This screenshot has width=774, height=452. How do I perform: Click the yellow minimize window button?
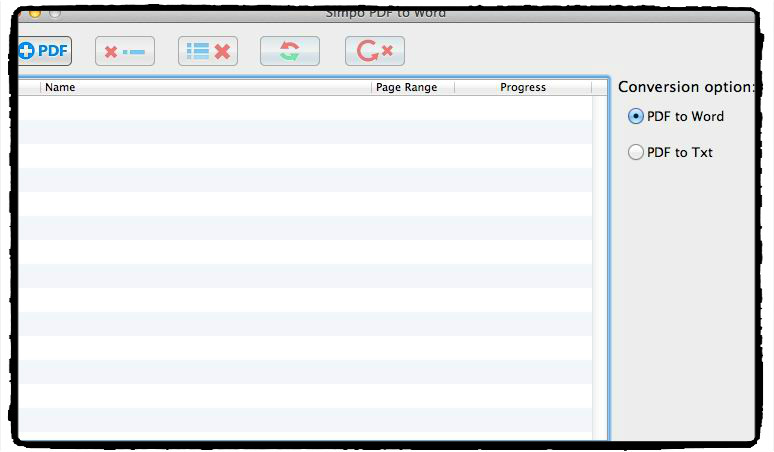(x=35, y=13)
